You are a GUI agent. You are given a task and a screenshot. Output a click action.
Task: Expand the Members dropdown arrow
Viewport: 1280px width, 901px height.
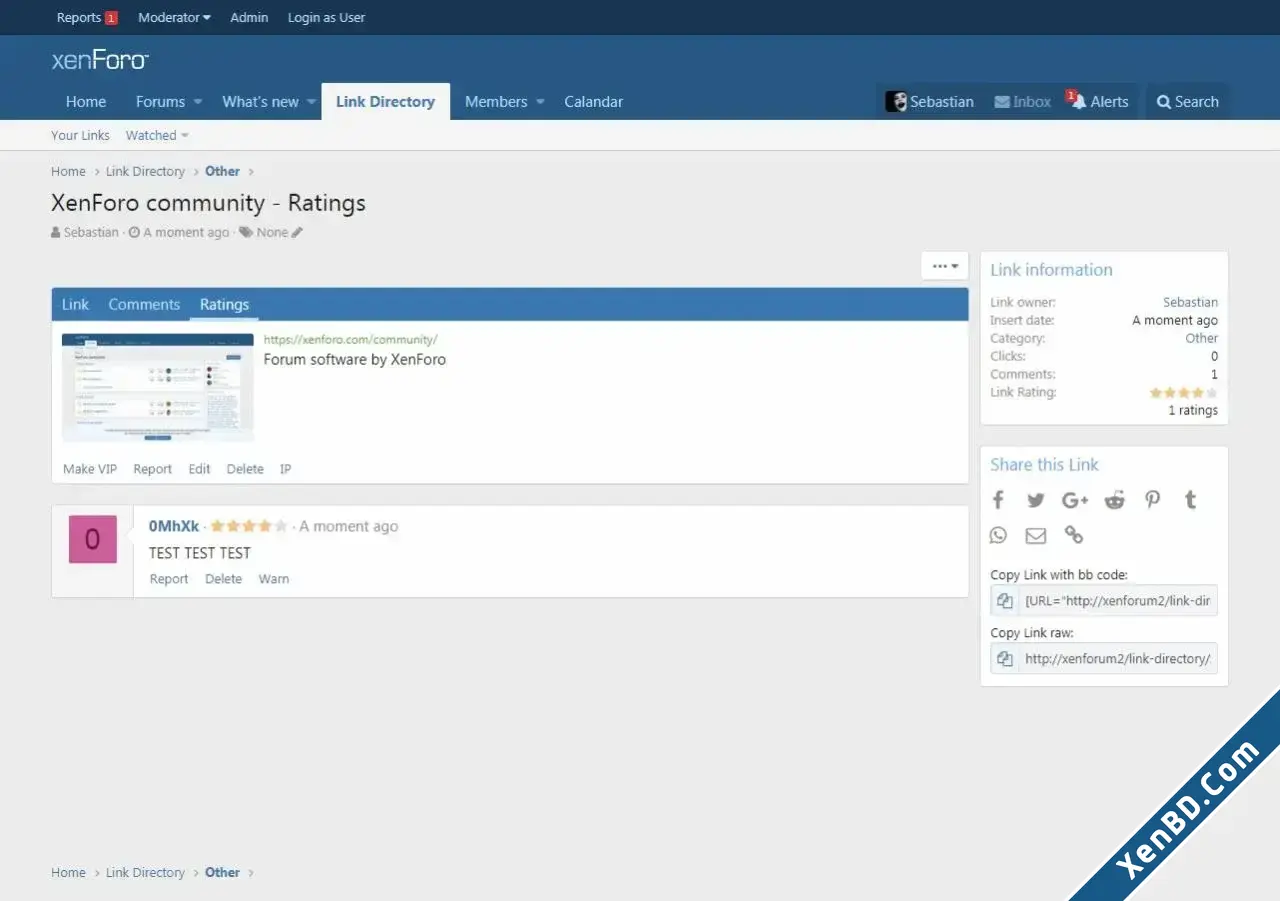click(540, 102)
